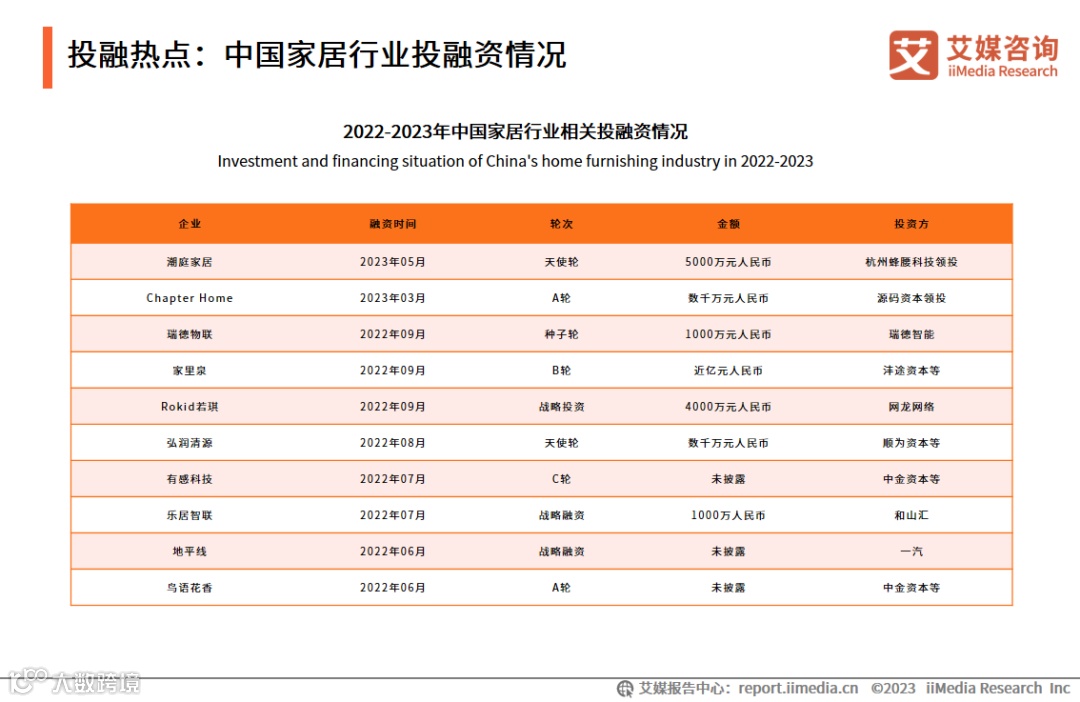Select the 弘润清源 company cell
Viewport: 1080px width, 702px height.
point(189,443)
